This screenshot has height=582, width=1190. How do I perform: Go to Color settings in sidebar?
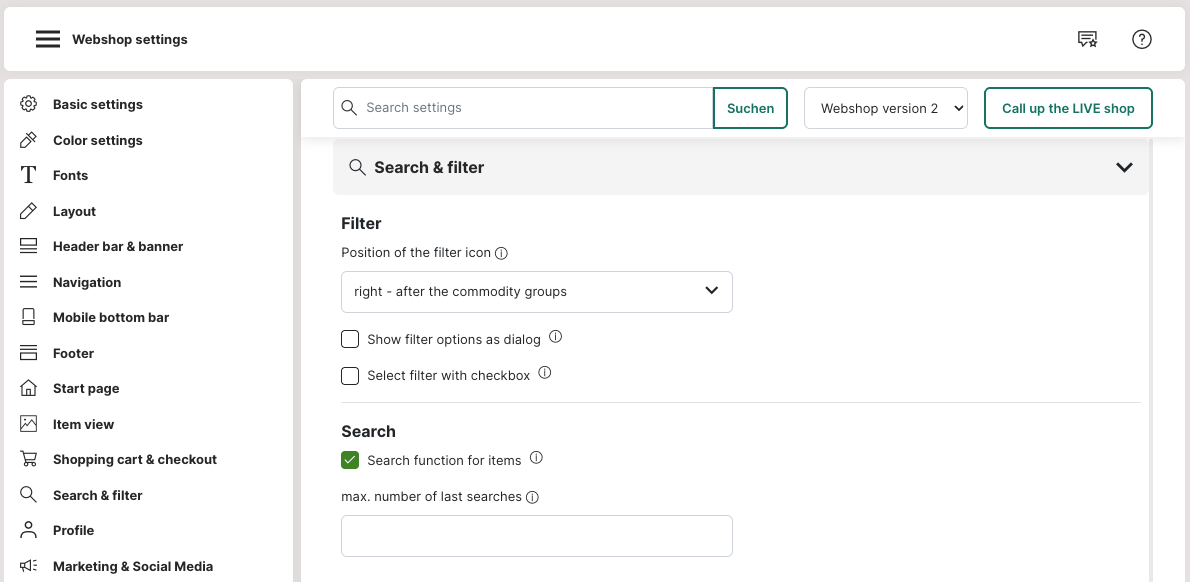tap(97, 140)
